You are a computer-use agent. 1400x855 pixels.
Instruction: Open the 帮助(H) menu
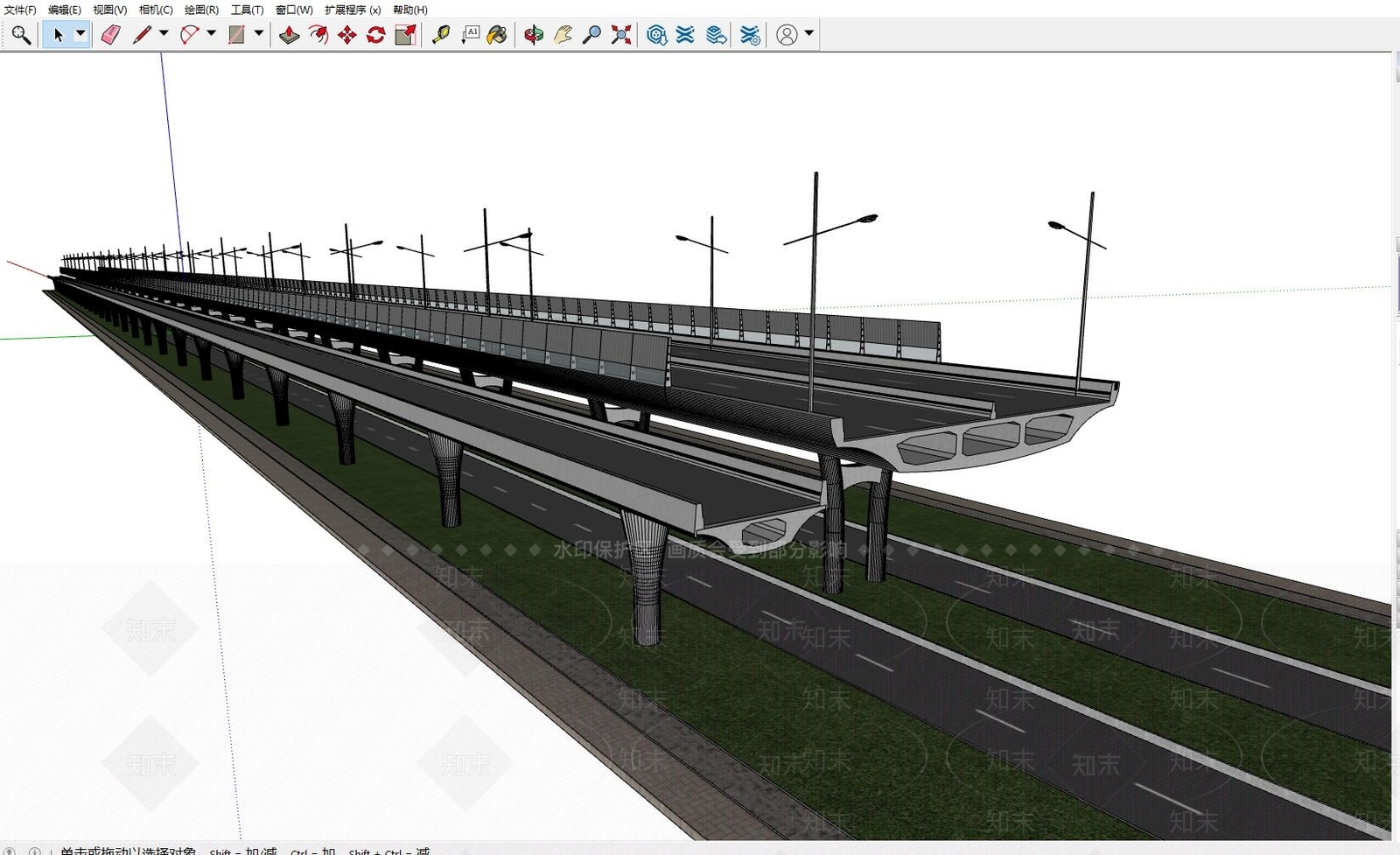pos(410,10)
